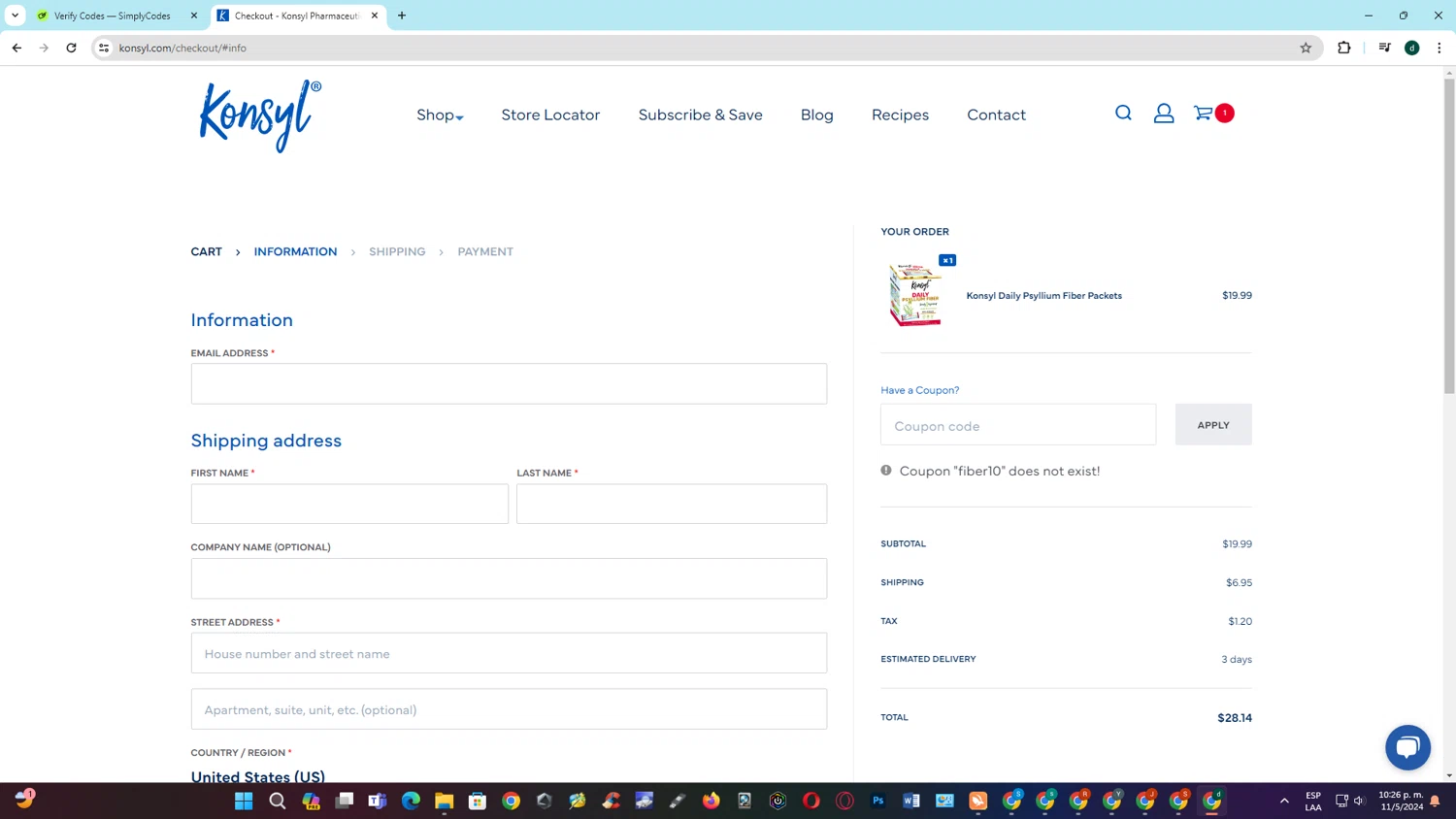
Task: Open Microsoft Teams from taskbar
Action: coord(378,801)
